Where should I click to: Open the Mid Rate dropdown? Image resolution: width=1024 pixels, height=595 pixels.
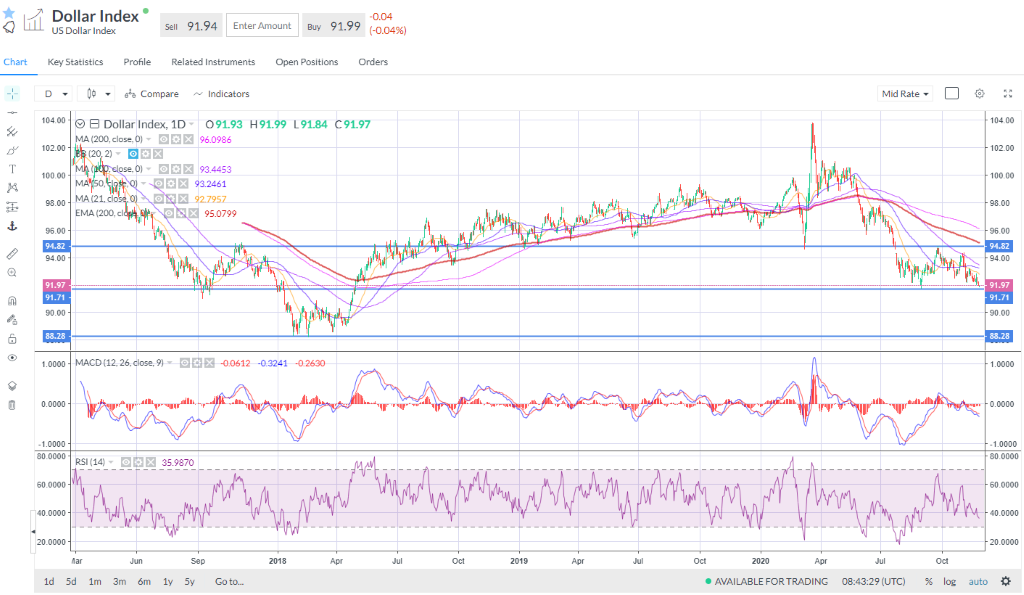(904, 93)
